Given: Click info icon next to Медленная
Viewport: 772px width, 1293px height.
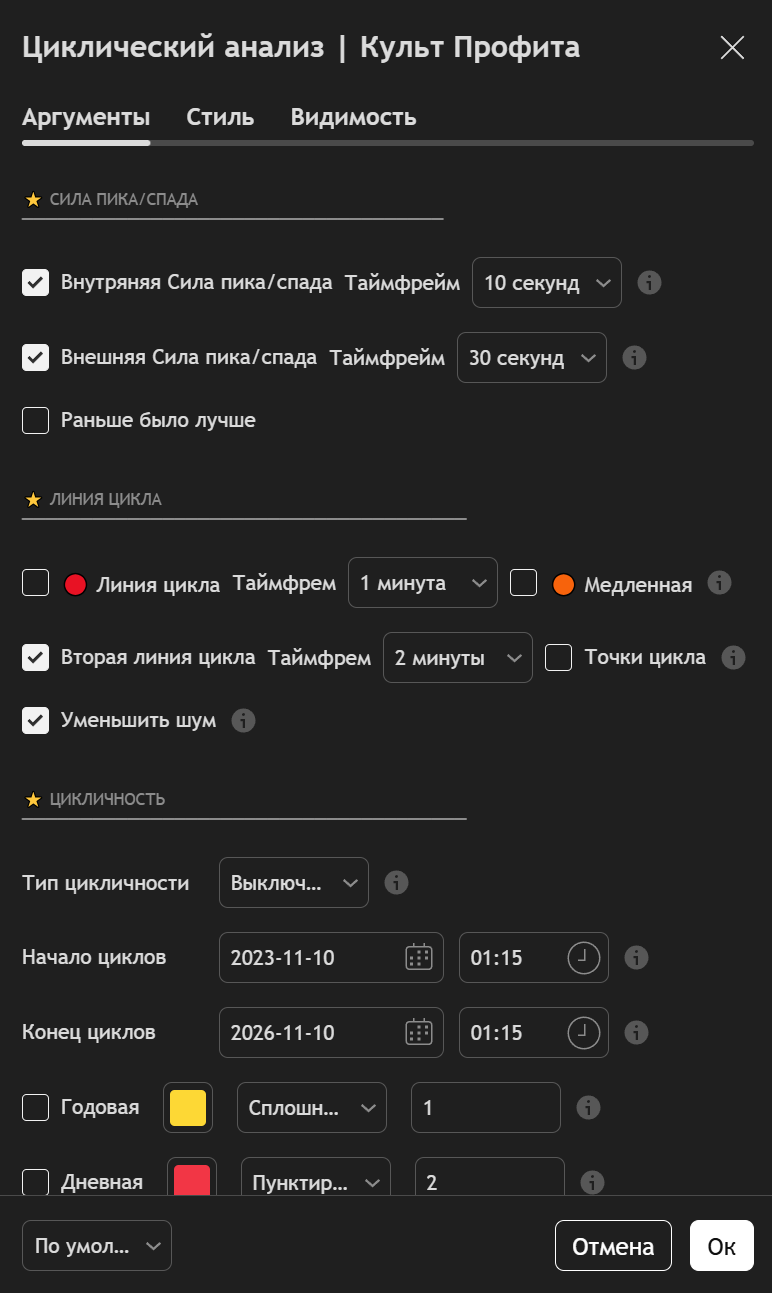Looking at the screenshot, I should pos(719,583).
